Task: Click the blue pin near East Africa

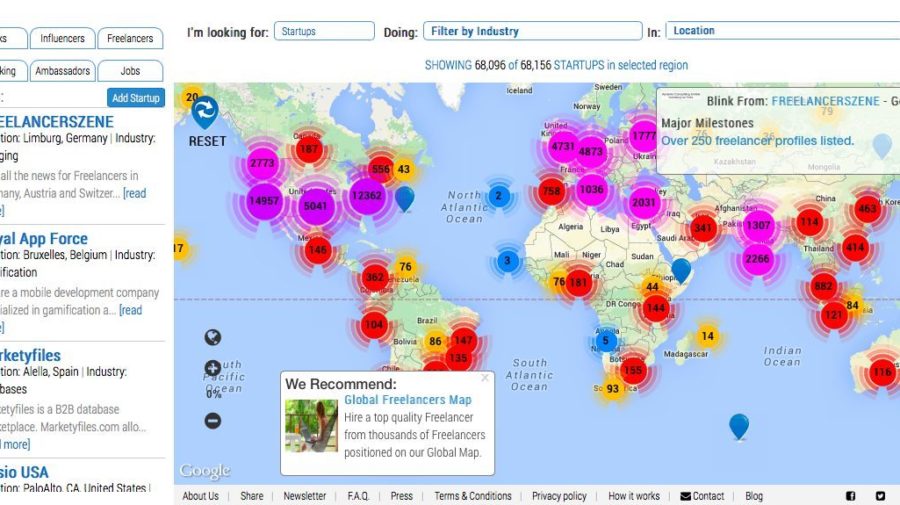Action: (x=681, y=269)
